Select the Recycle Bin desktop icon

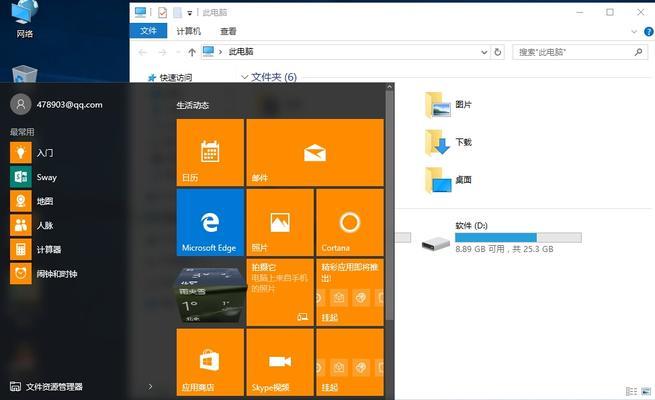coord(24,74)
